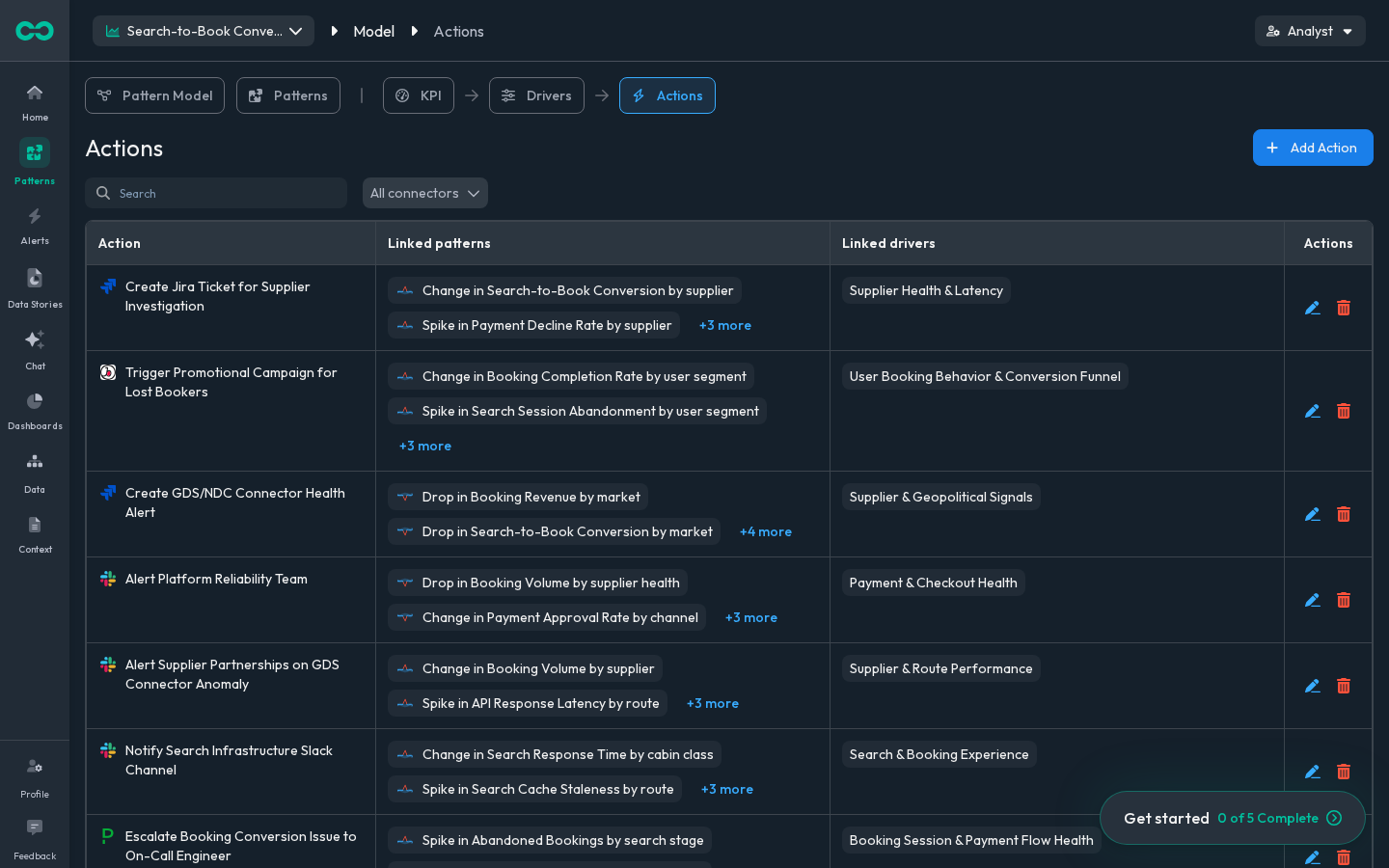Expand +4 more patterns for GDS/NDC alert
This screenshot has width=1389, height=868.
coord(766,531)
